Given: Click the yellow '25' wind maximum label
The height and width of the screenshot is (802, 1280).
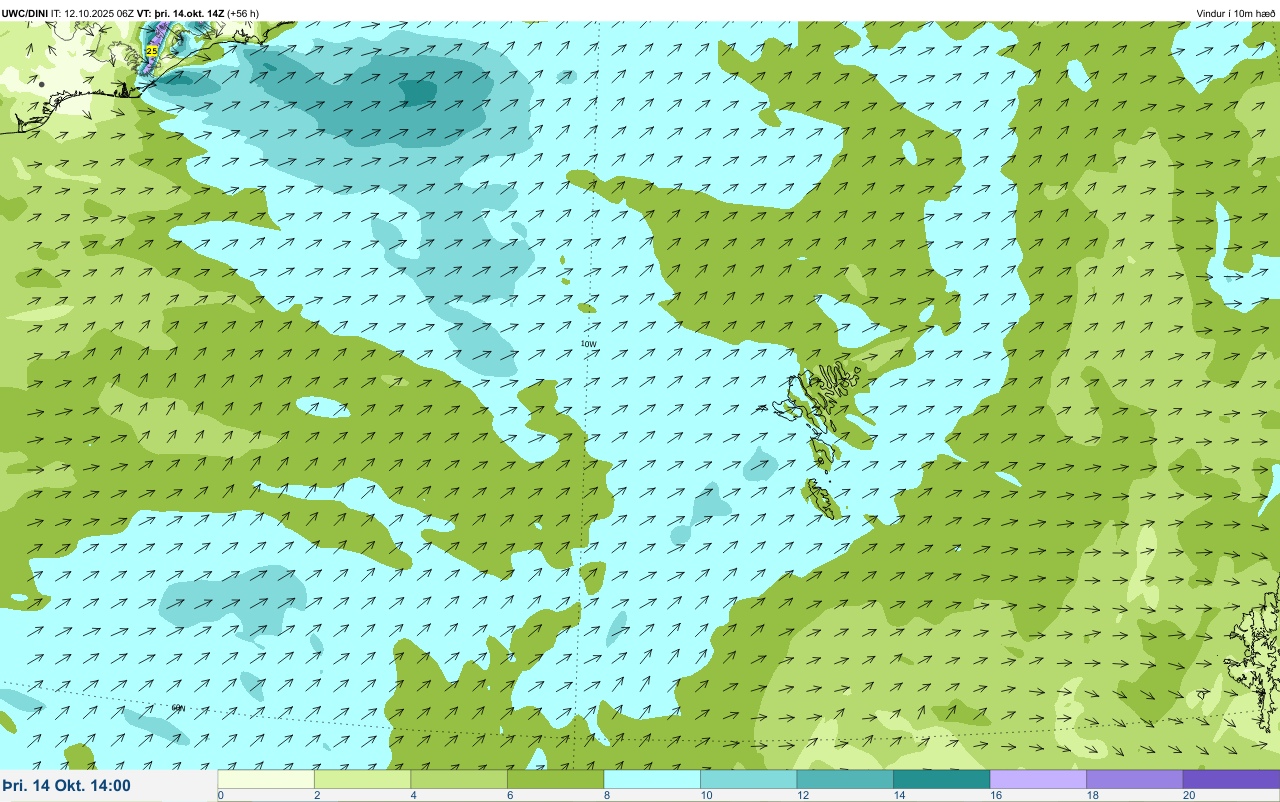Looking at the screenshot, I should point(152,50).
